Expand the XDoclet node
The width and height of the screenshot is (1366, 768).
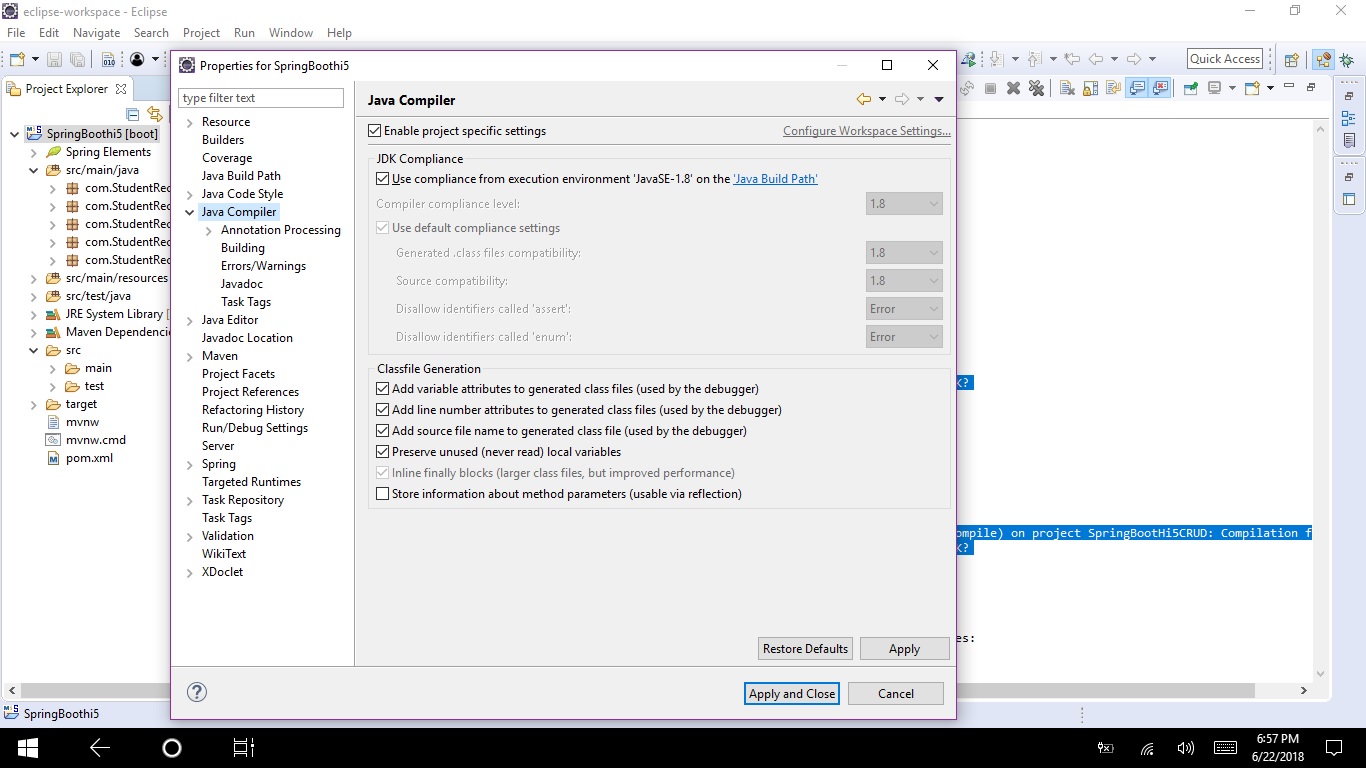click(190, 572)
